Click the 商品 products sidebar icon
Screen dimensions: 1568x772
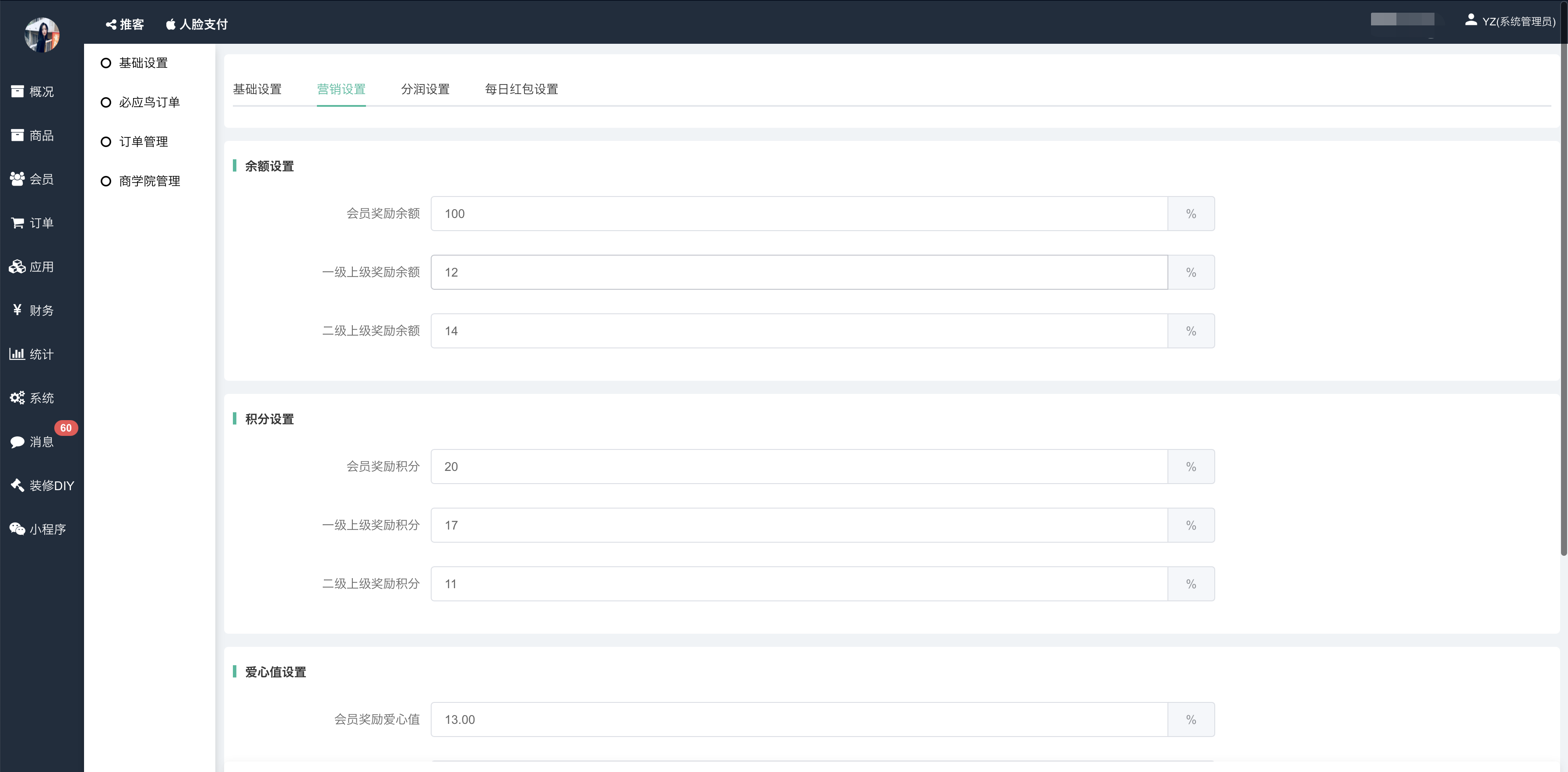coord(18,135)
